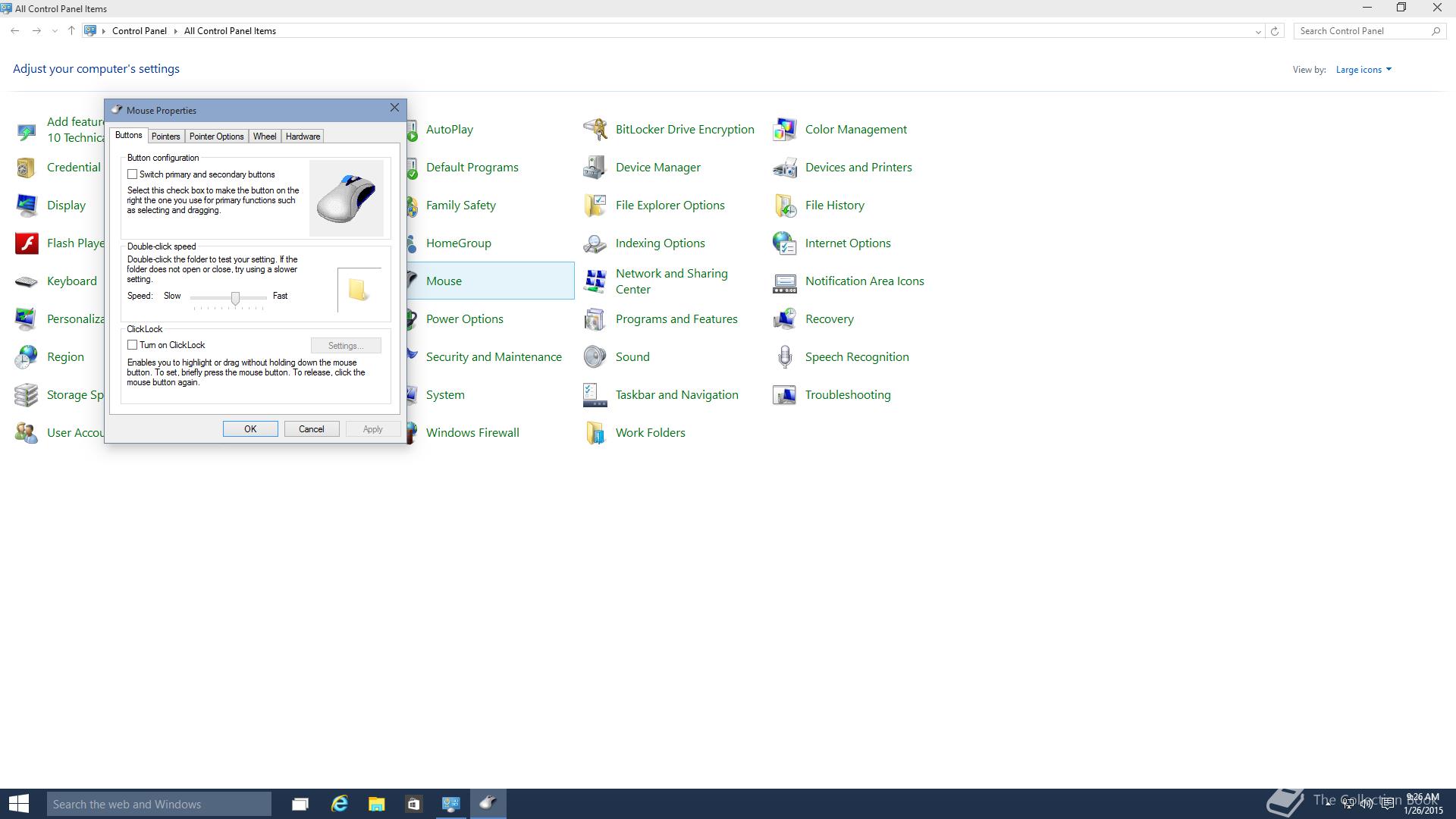Open the File Explorer Options icon
The height and width of the screenshot is (819, 1456).
pyautogui.click(x=595, y=205)
